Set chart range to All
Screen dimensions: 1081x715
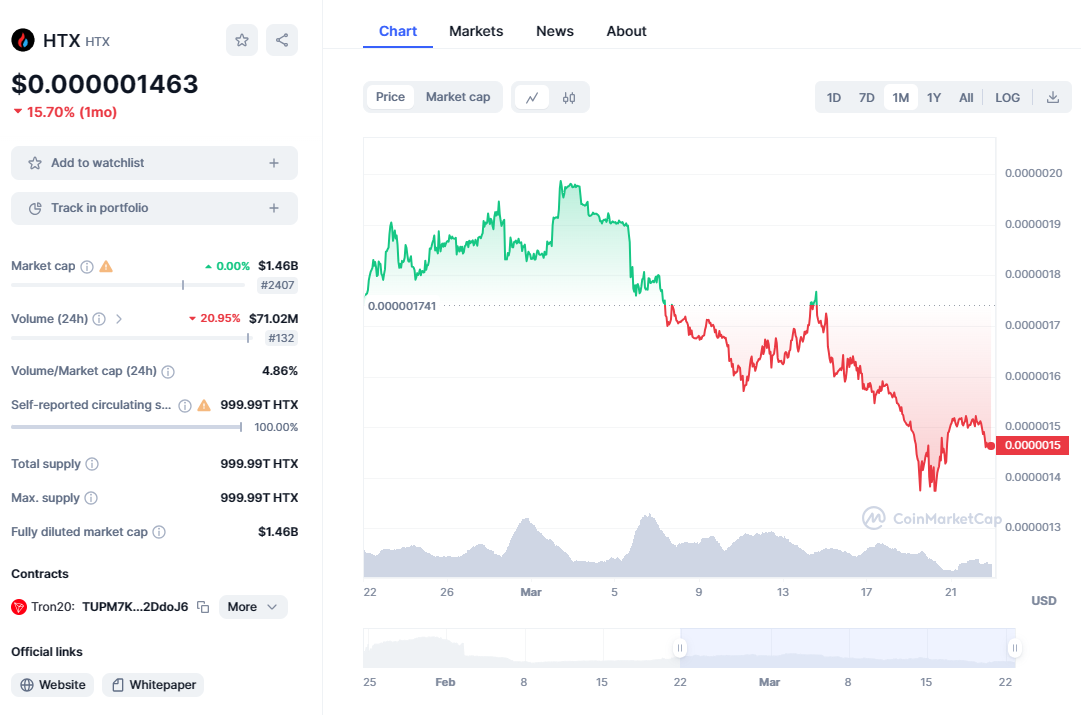[x=966, y=97]
